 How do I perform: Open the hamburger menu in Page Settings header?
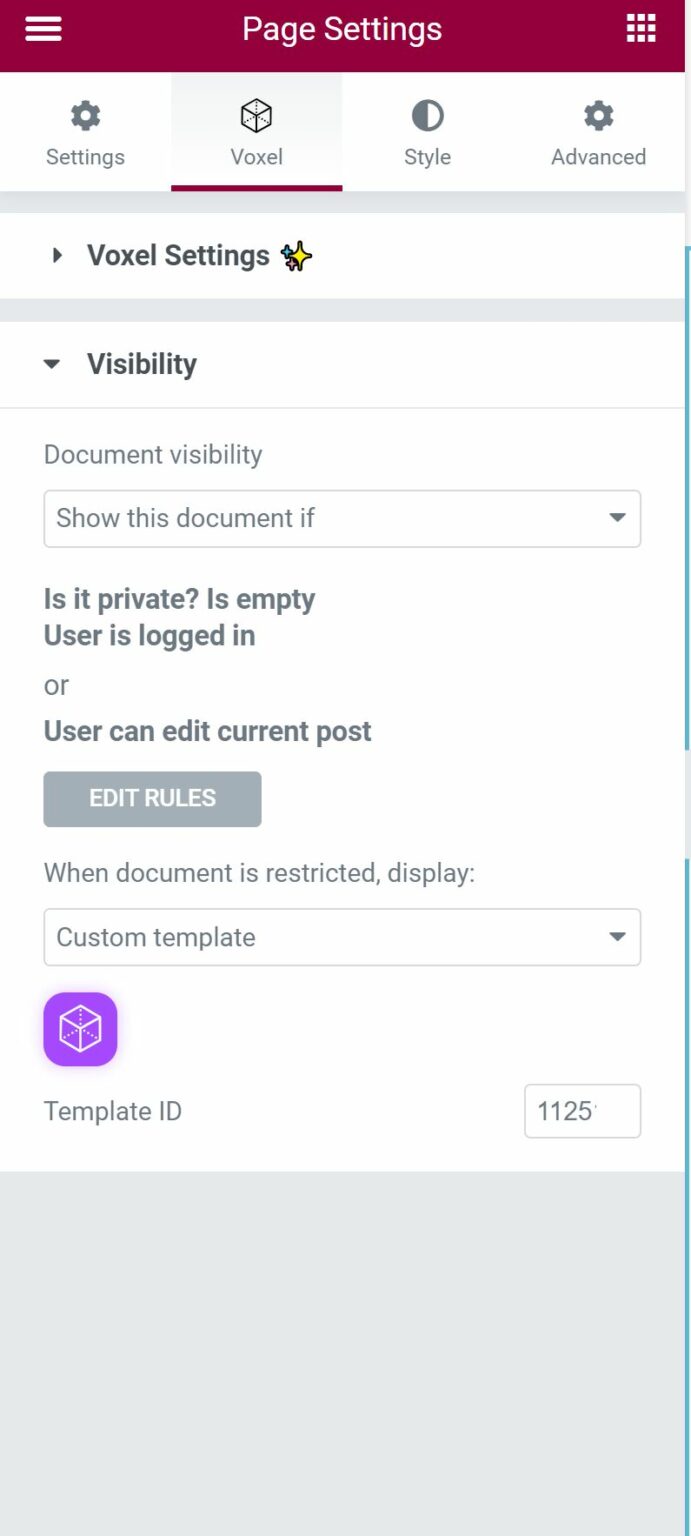43,28
